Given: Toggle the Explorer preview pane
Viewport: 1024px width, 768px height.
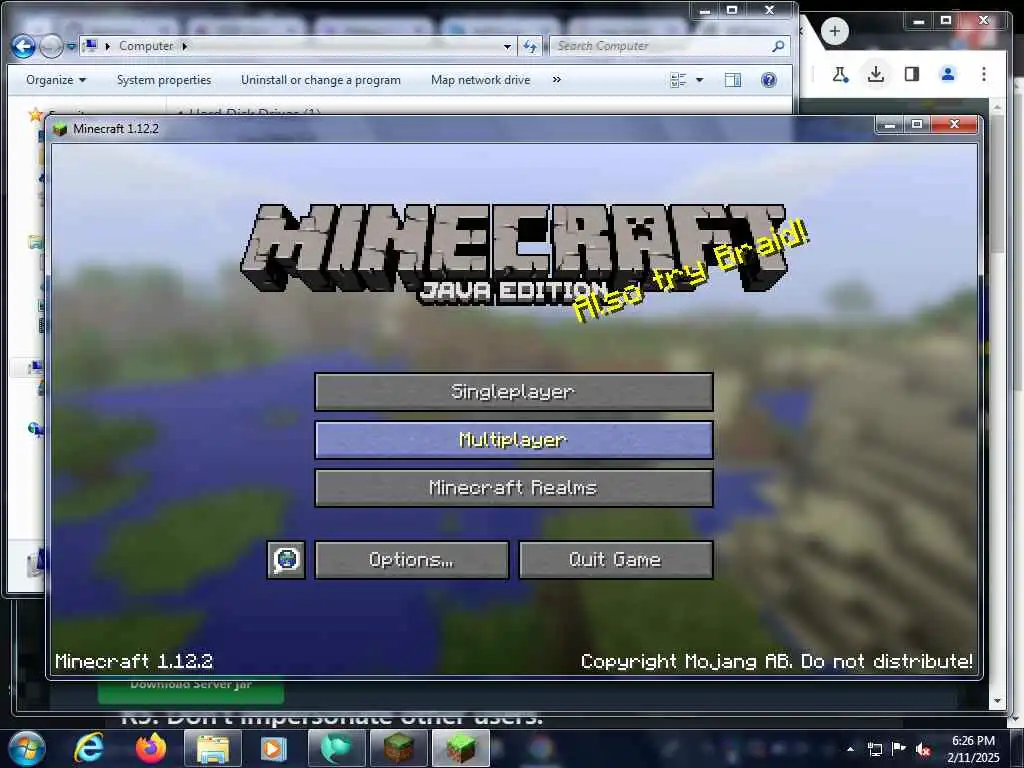Looking at the screenshot, I should pyautogui.click(x=733, y=80).
